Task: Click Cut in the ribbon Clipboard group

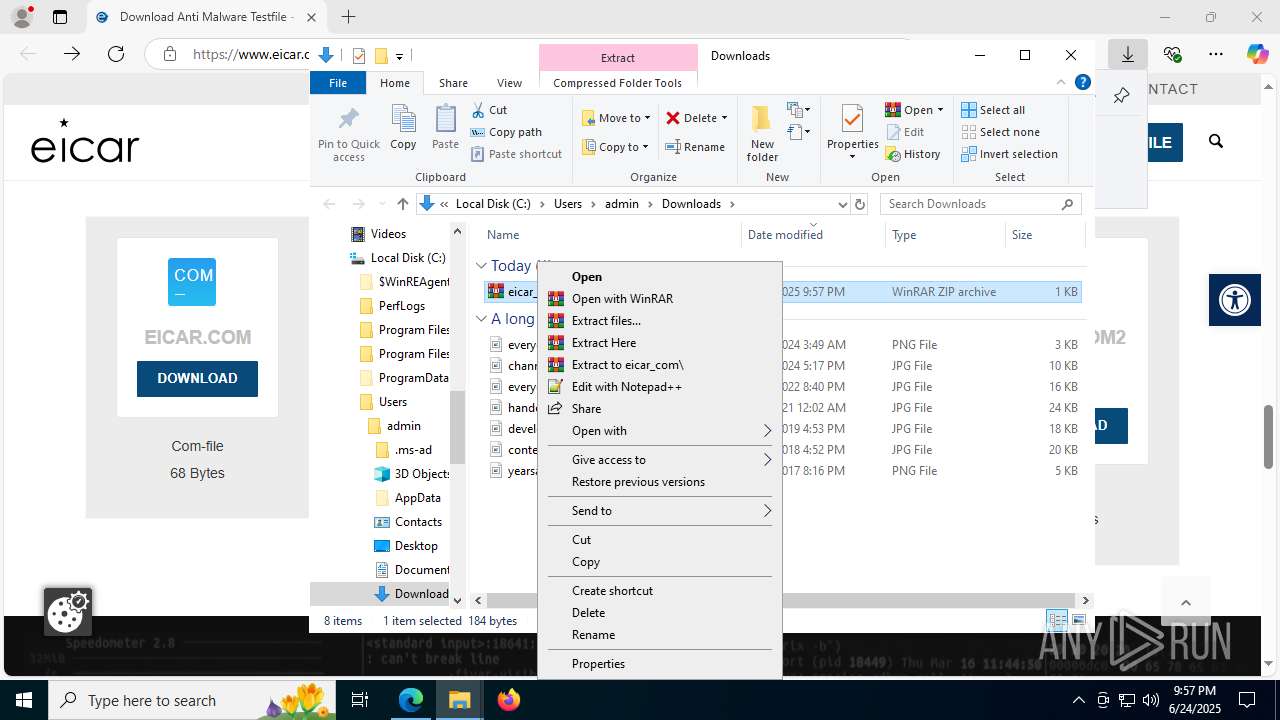Action: coord(489,110)
